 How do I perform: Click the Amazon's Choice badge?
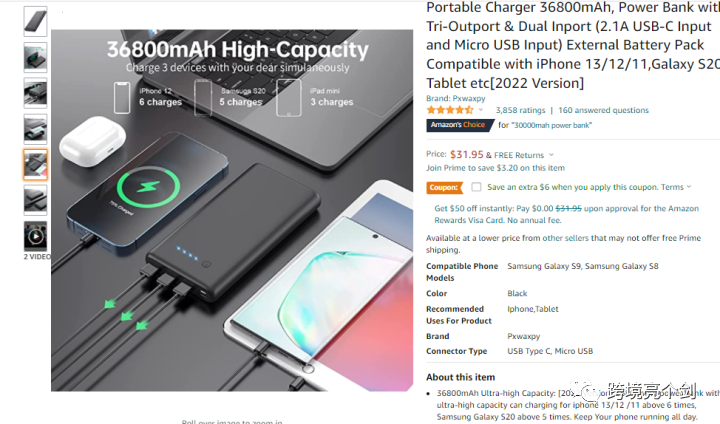click(460, 125)
